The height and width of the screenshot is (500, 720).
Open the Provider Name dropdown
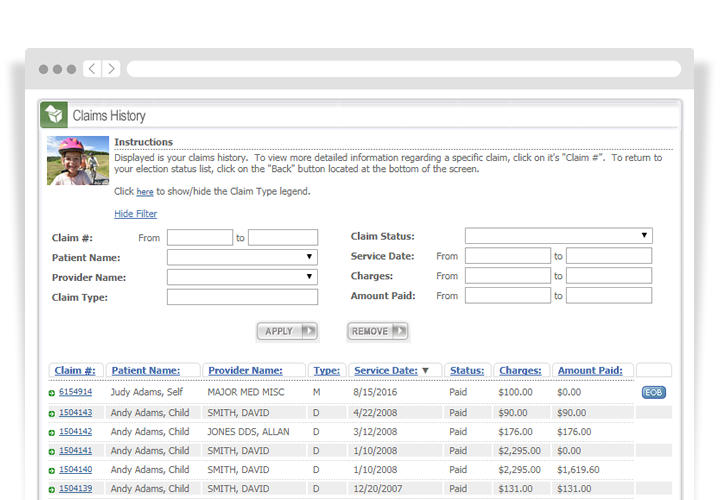click(x=242, y=277)
